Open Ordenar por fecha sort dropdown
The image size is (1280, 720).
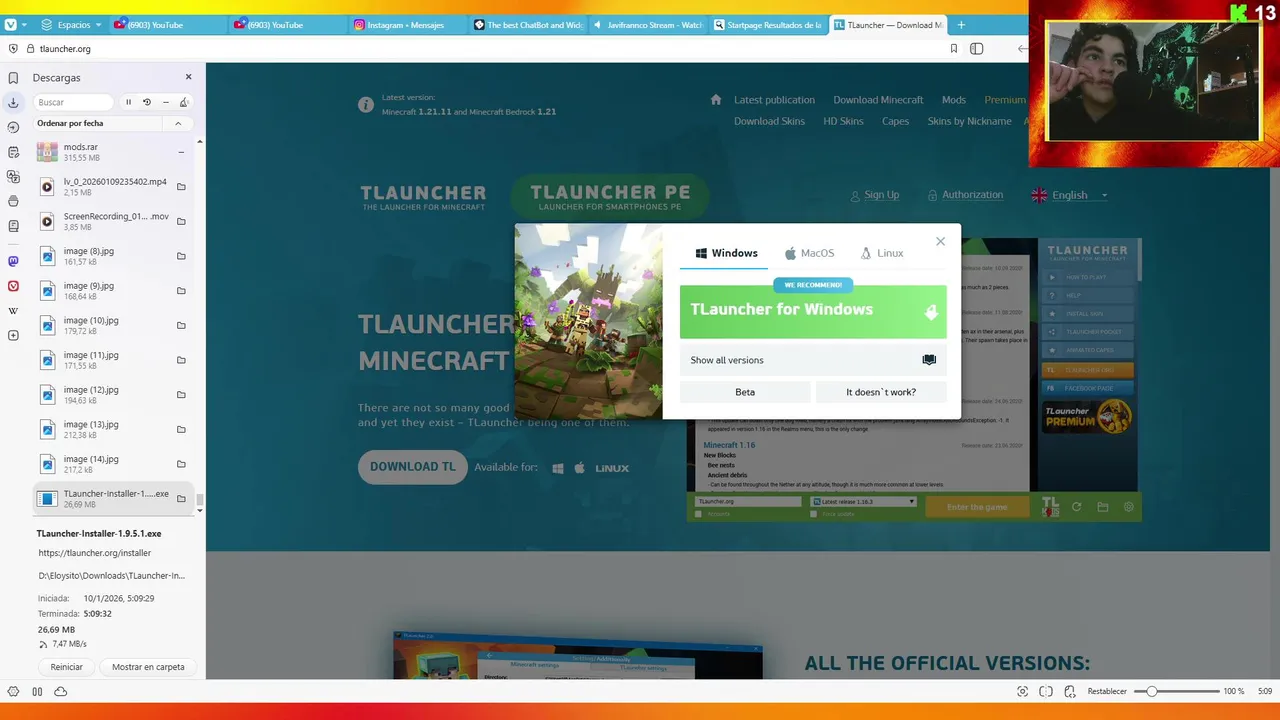(99, 123)
